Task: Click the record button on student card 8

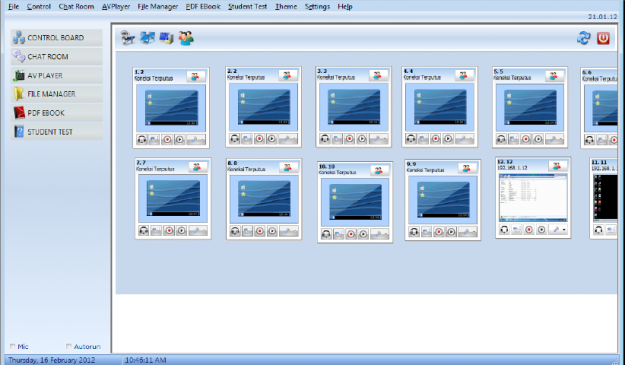Action: coord(260,231)
